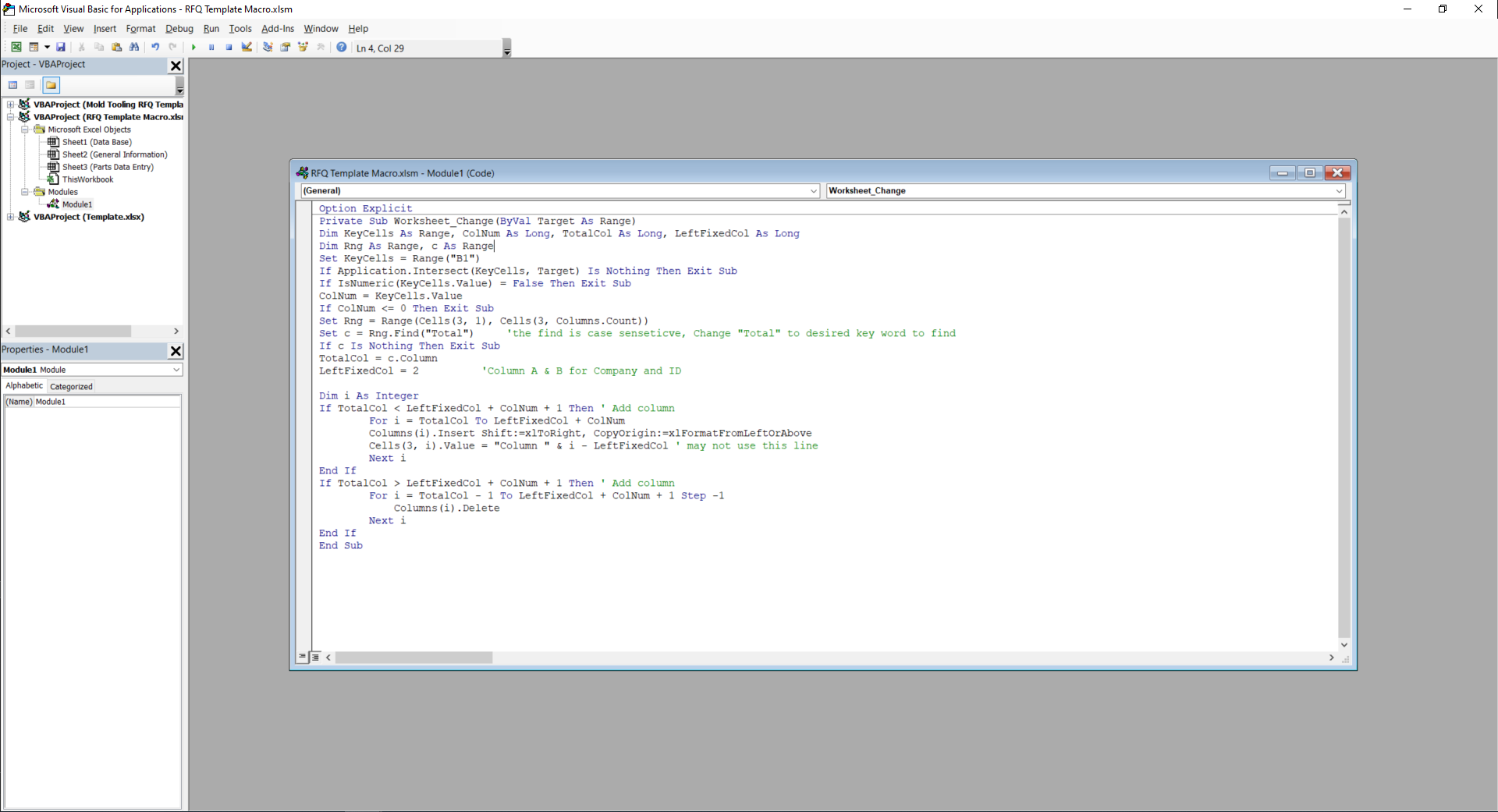Toggle Design Mode in the toolbar

(x=247, y=48)
